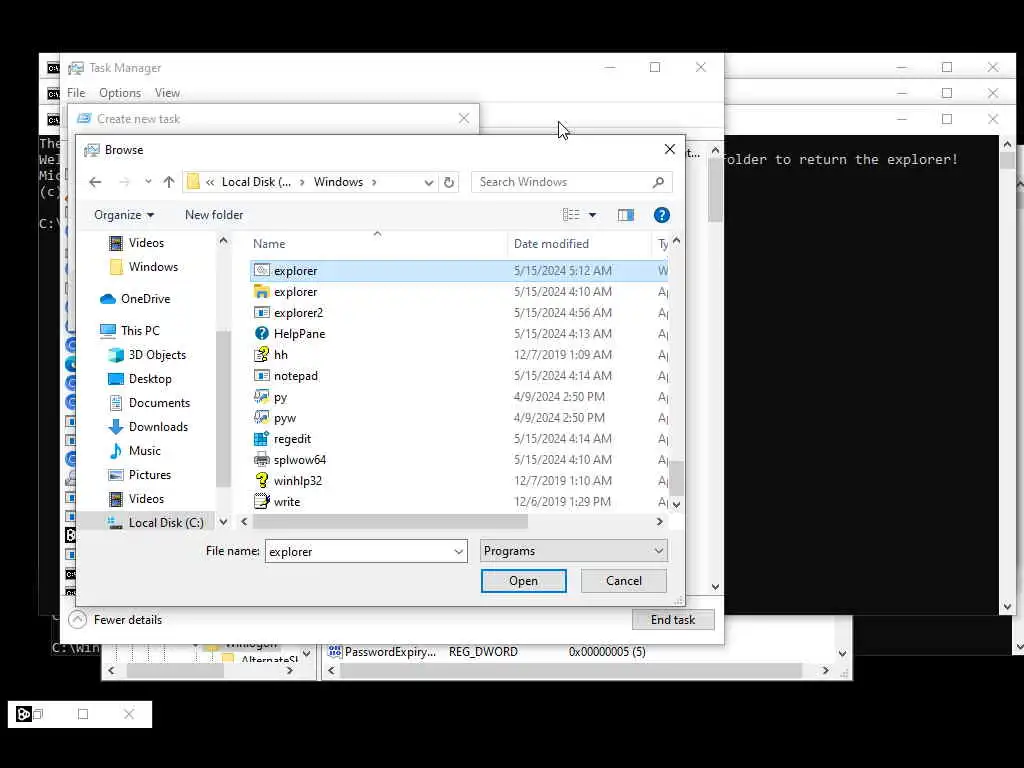Open 3D Objects folder
This screenshot has height=768, width=1024.
(157, 355)
